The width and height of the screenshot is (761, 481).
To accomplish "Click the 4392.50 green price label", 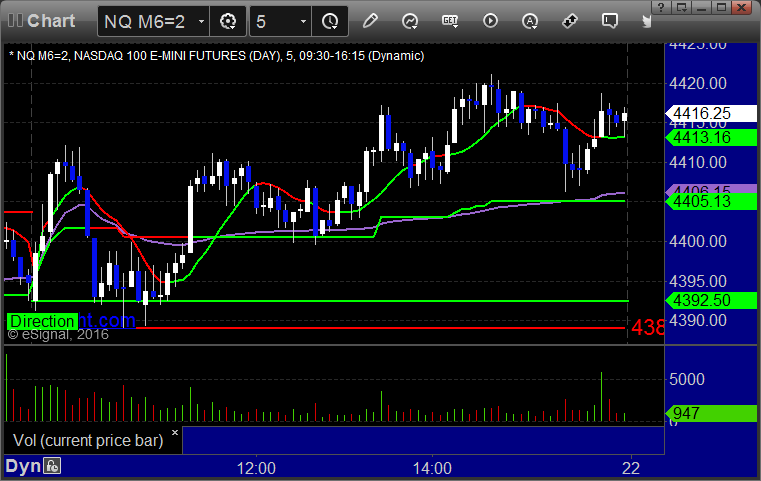I will pos(711,300).
